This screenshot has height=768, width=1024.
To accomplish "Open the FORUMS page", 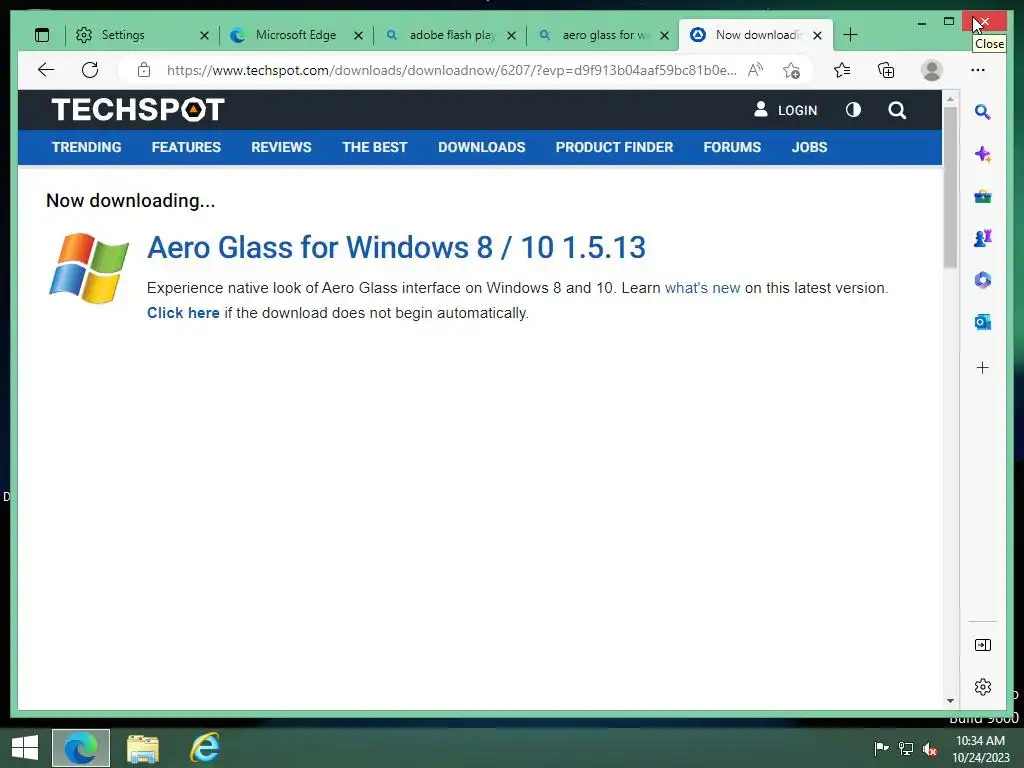I will 732,147.
